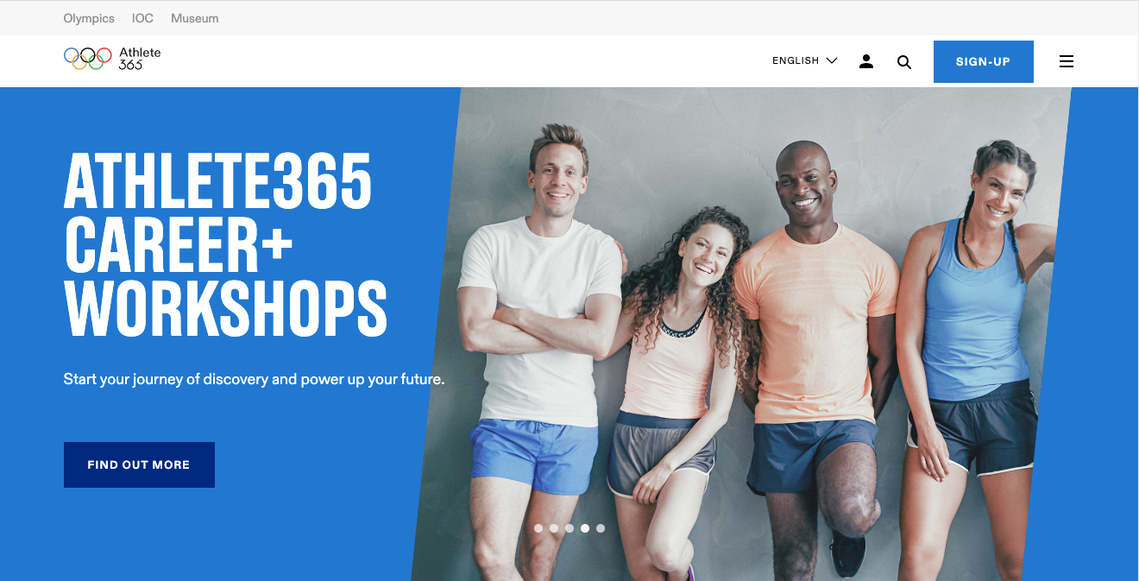This screenshot has width=1139, height=581.
Task: Jump to the third carousel slide dot
Action: click(570, 529)
